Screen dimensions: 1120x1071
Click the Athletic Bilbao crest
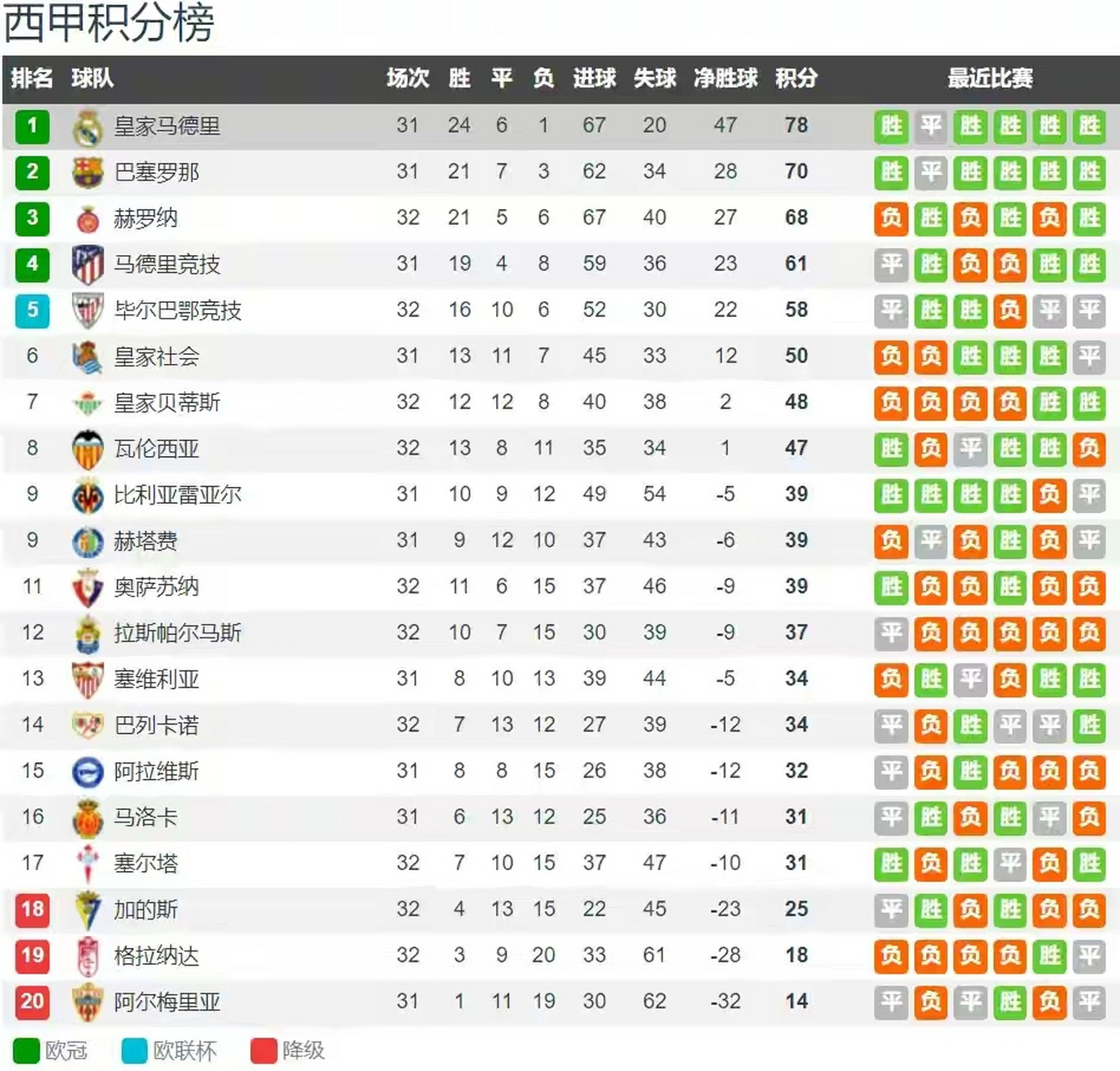87,311
